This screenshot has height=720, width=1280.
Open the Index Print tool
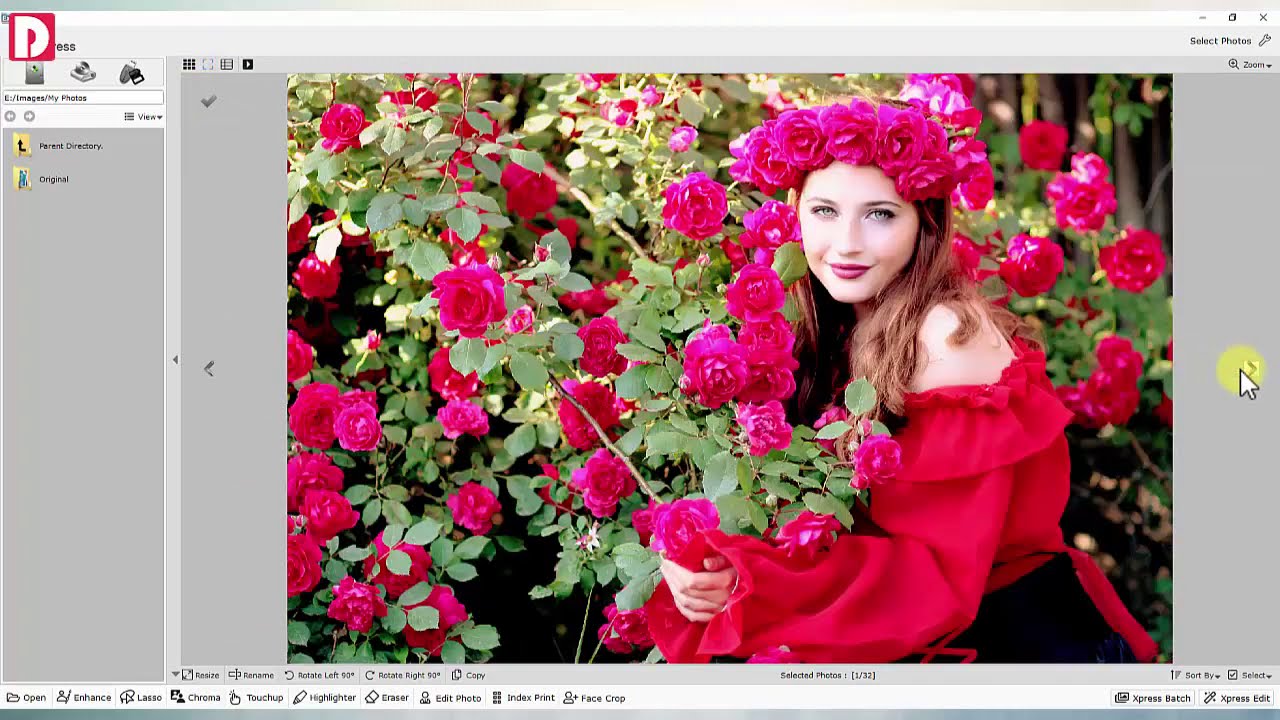click(x=523, y=698)
